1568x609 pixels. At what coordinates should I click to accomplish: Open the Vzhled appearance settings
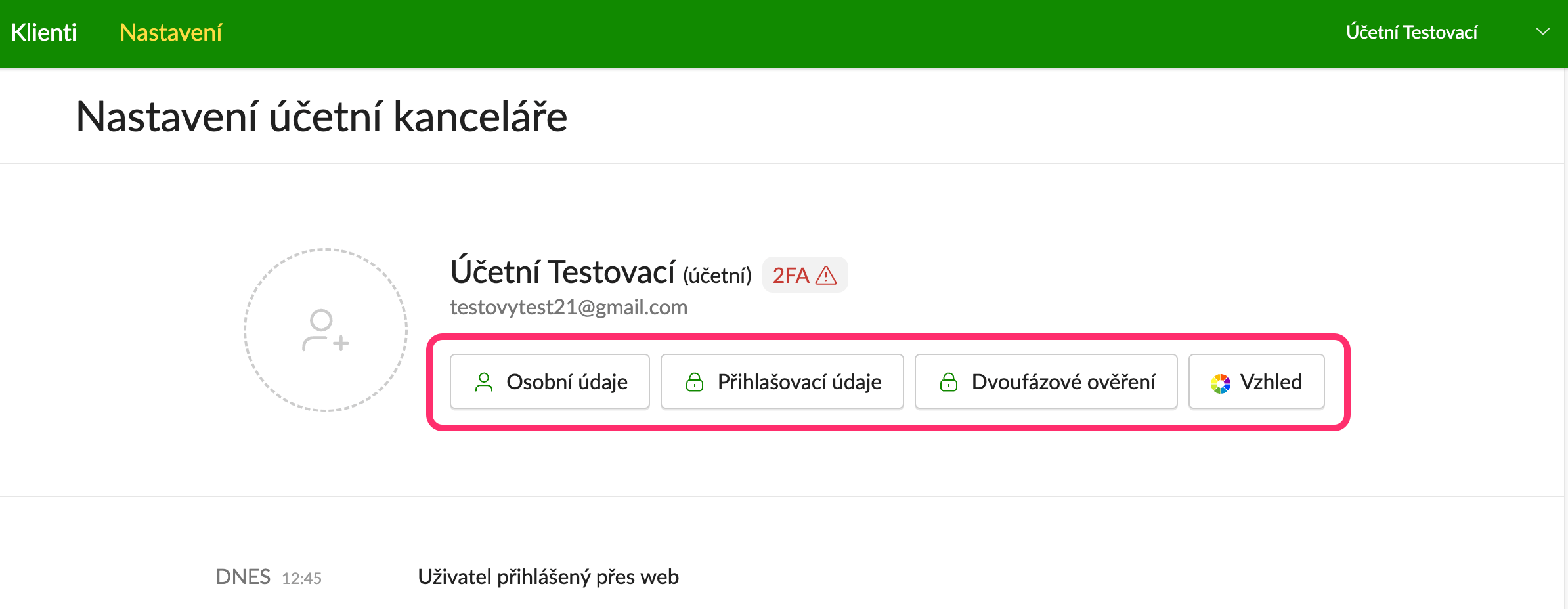click(1256, 381)
